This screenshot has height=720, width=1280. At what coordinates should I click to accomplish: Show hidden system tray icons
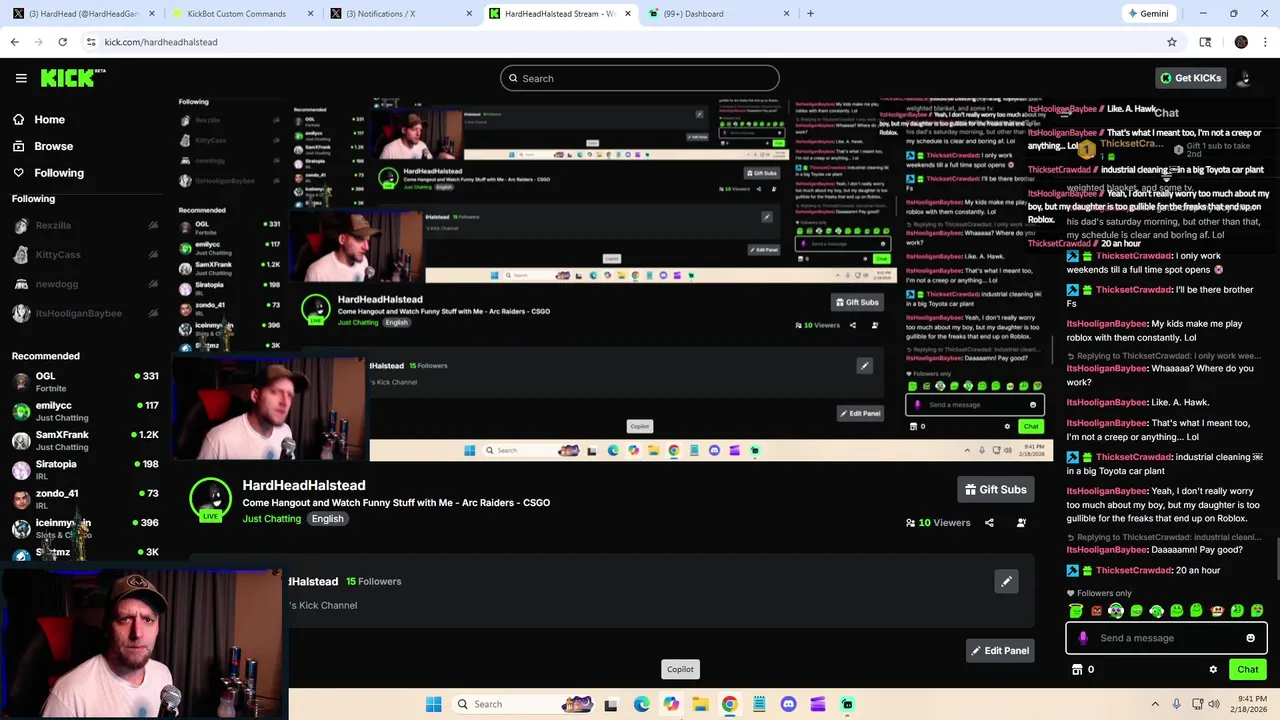tap(1155, 704)
